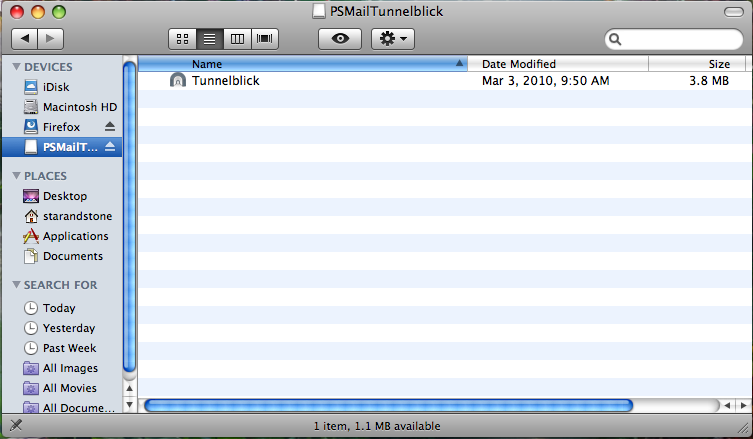Click the read-only crossed pencil icon
The width and height of the screenshot is (753, 439).
(x=16, y=425)
